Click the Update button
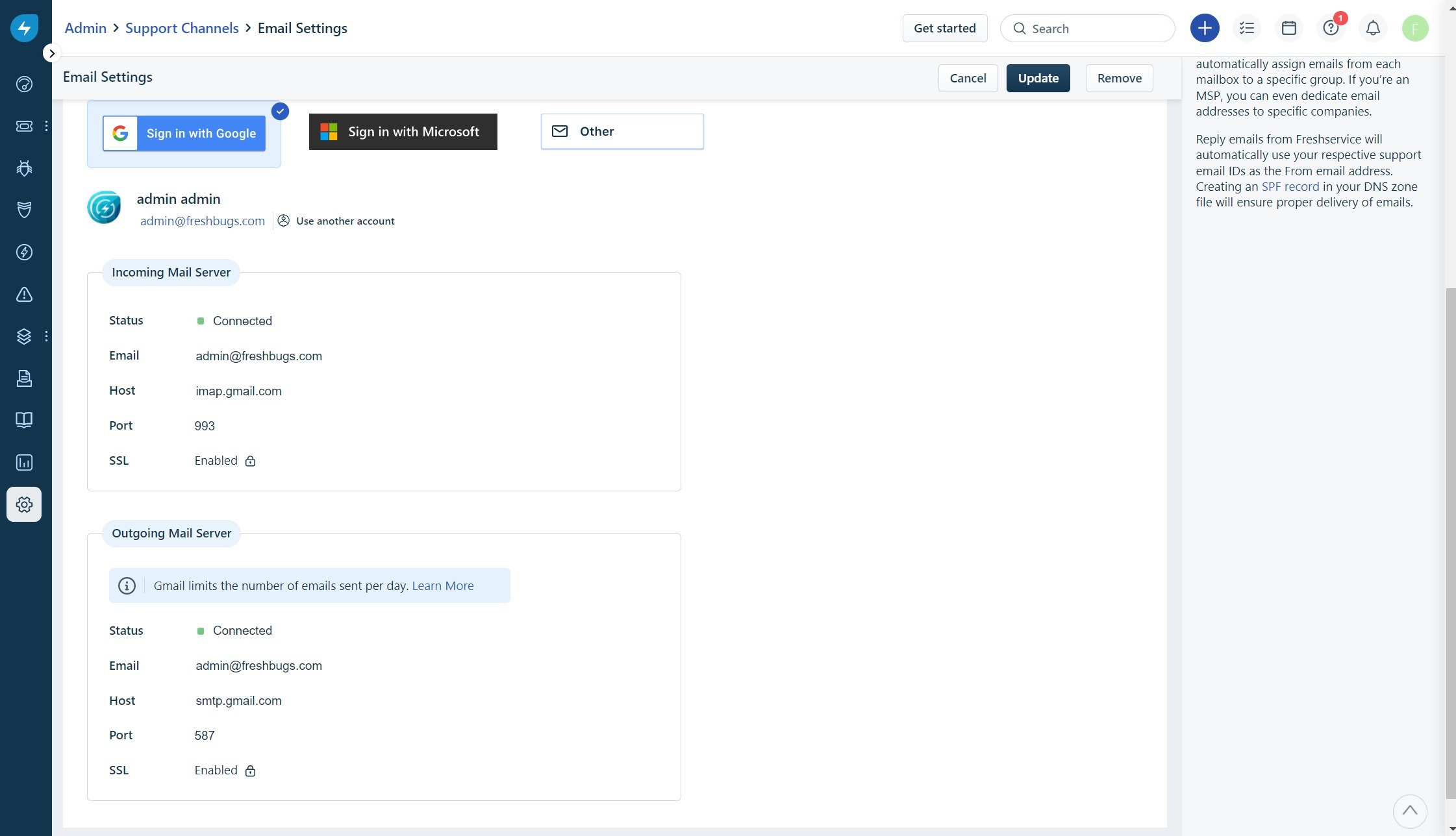 (1038, 78)
